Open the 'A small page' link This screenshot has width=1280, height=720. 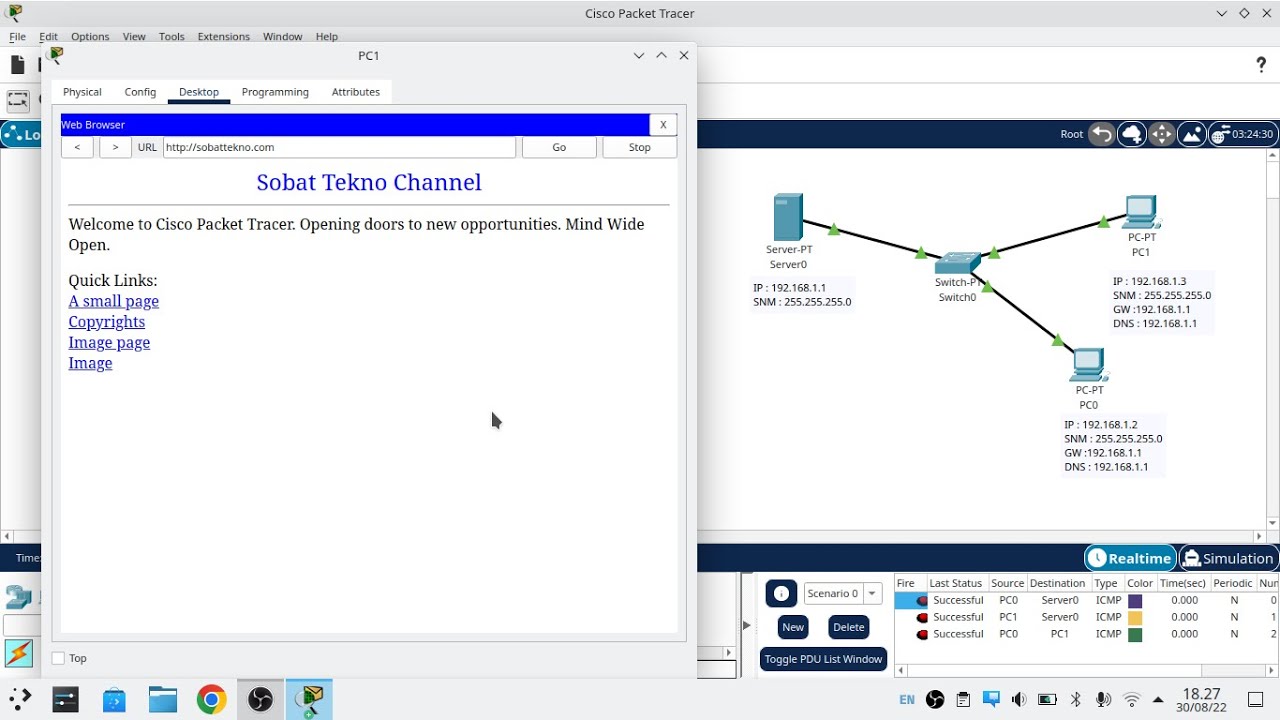click(x=113, y=301)
